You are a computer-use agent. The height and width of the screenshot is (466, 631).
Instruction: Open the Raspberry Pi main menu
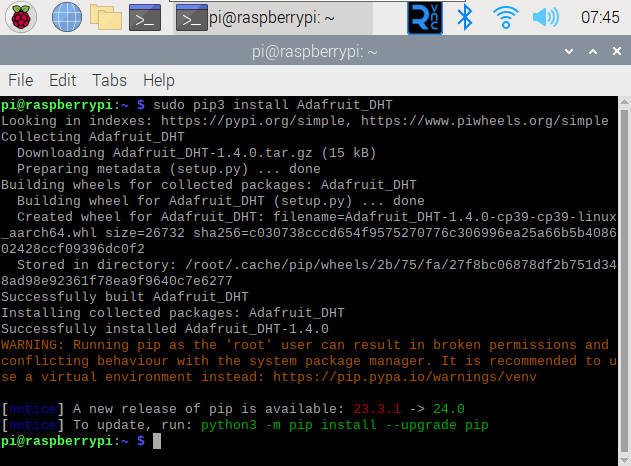(x=21, y=17)
